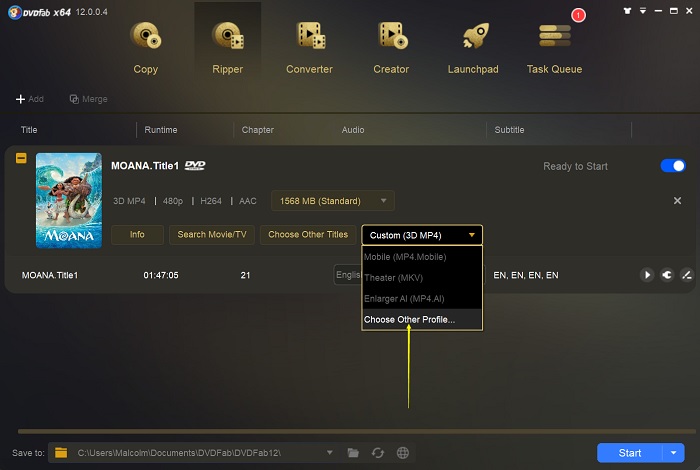The height and width of the screenshot is (470, 700).
Task: Click the refresh path icon
Action: point(378,453)
